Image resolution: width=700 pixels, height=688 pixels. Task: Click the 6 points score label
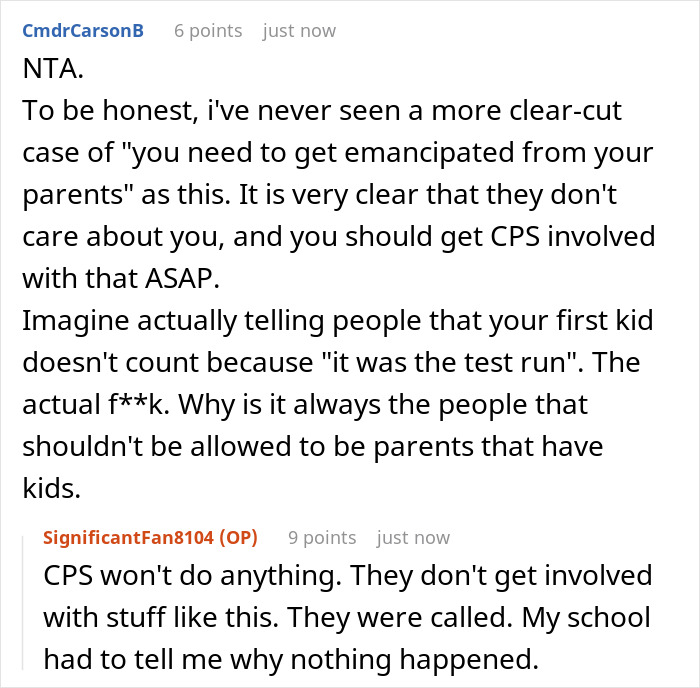coord(208,31)
